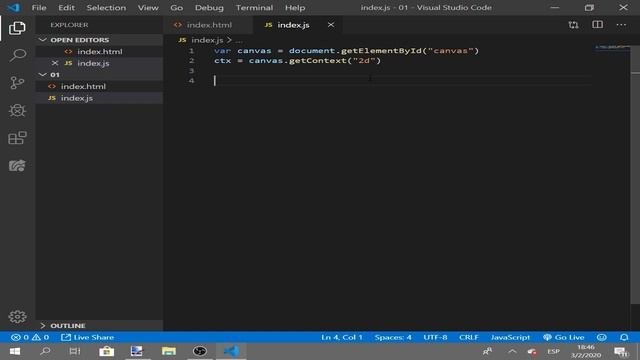Start a Live Share session

click(x=87, y=338)
